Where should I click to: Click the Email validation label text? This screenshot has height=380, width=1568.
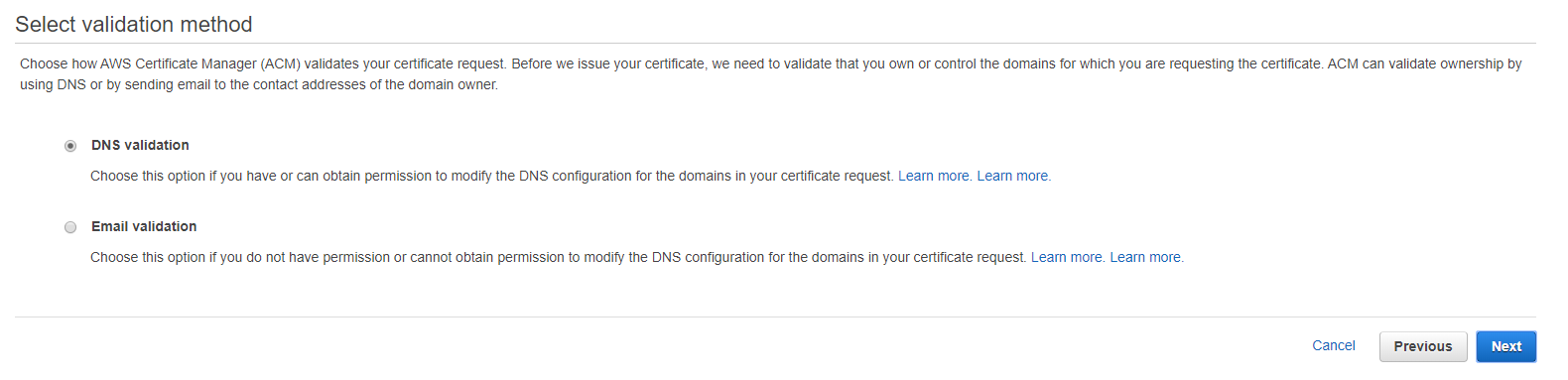click(144, 226)
